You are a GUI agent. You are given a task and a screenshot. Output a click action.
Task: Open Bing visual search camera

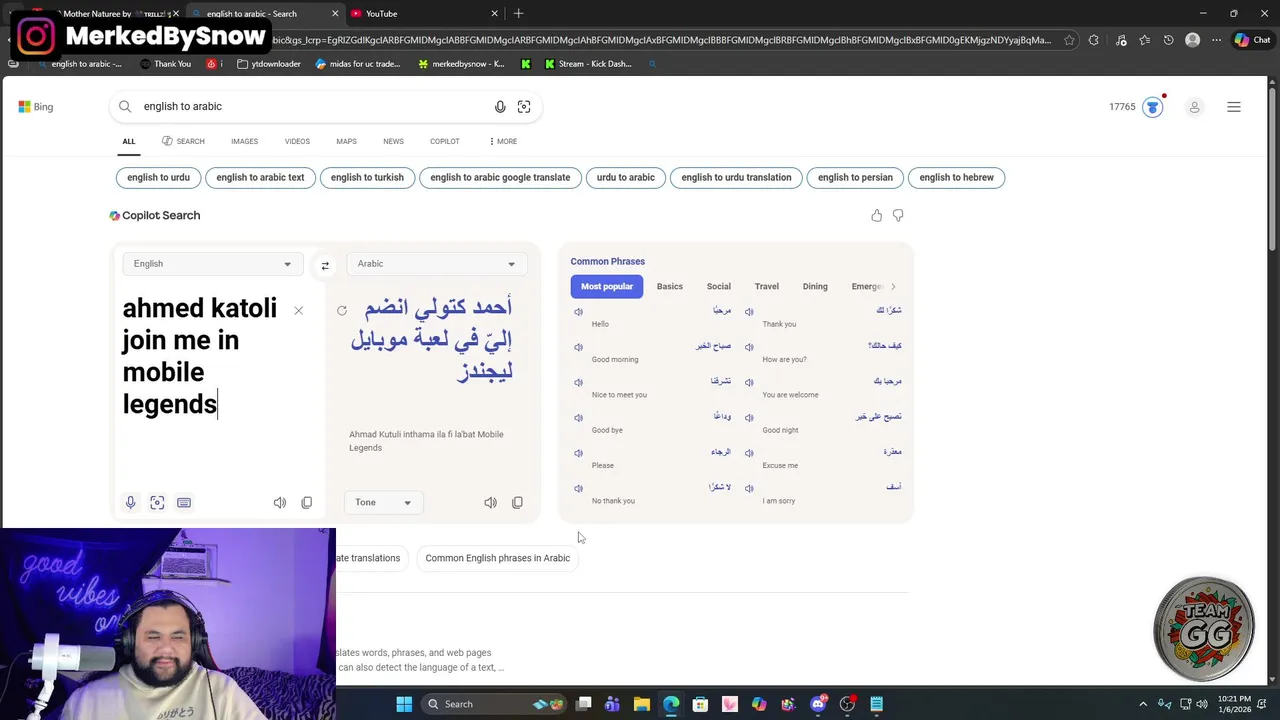(x=524, y=106)
